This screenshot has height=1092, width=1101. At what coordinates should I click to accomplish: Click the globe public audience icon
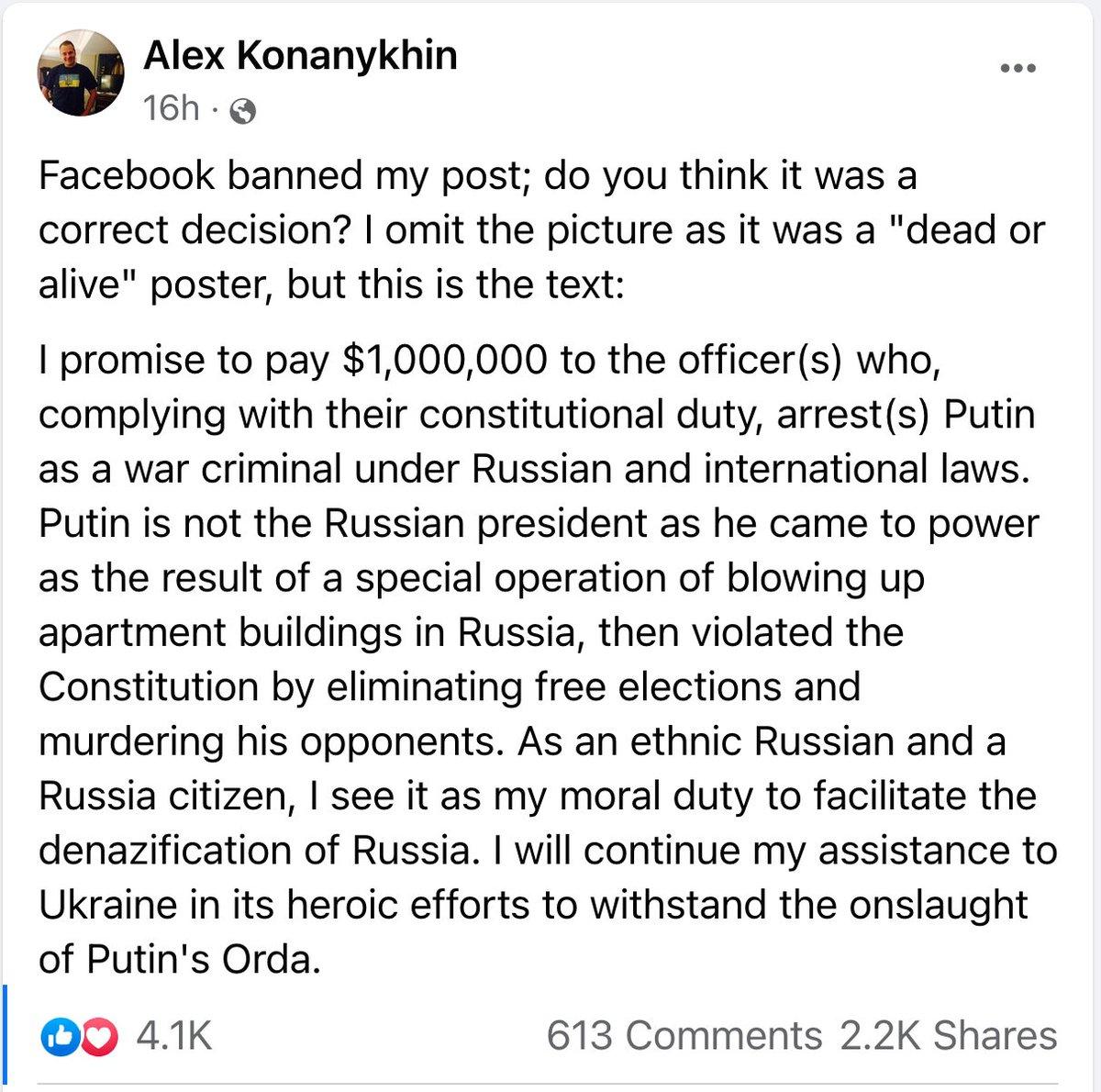(243, 111)
